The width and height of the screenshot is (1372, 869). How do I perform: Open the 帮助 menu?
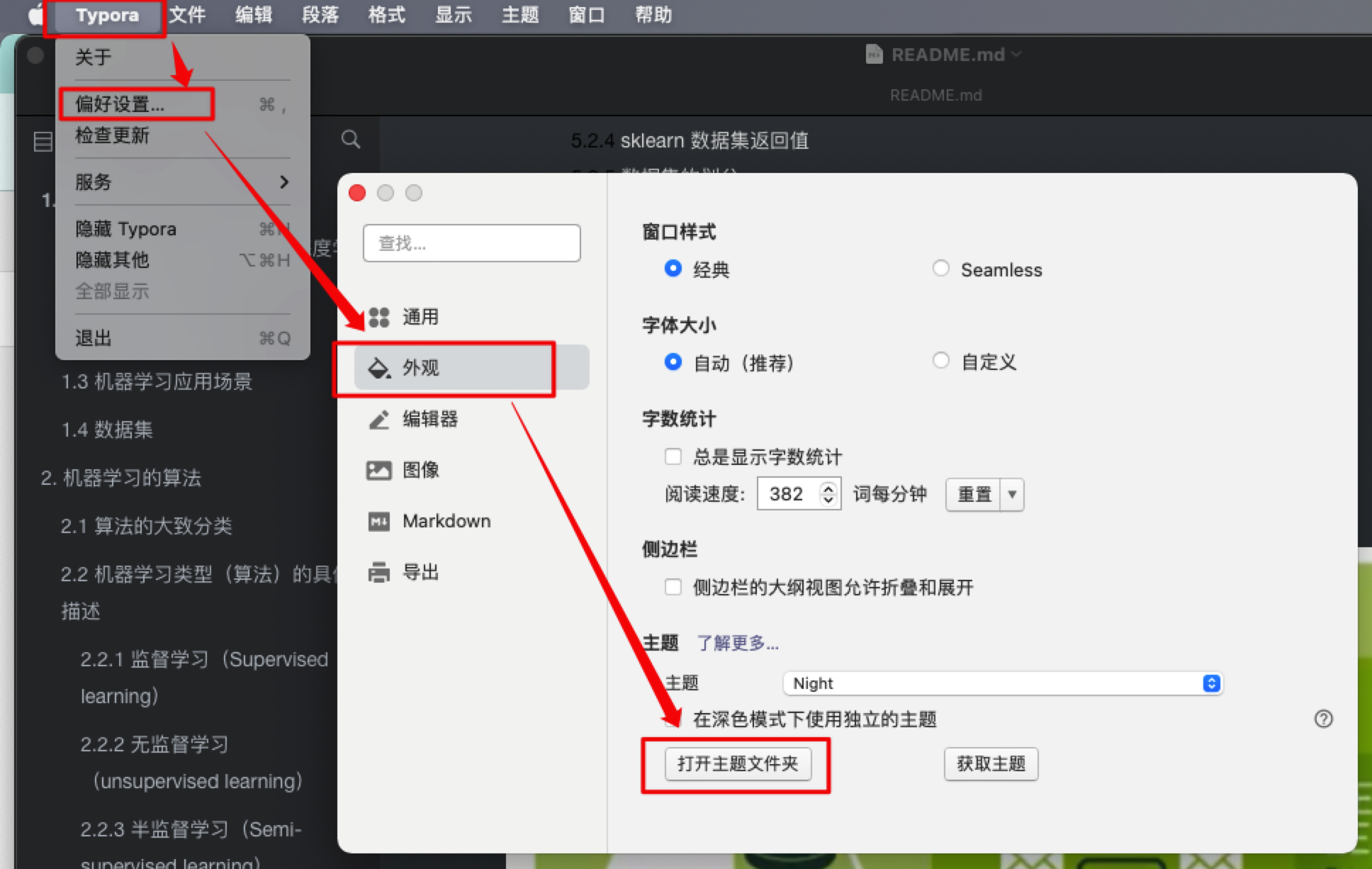pos(653,15)
